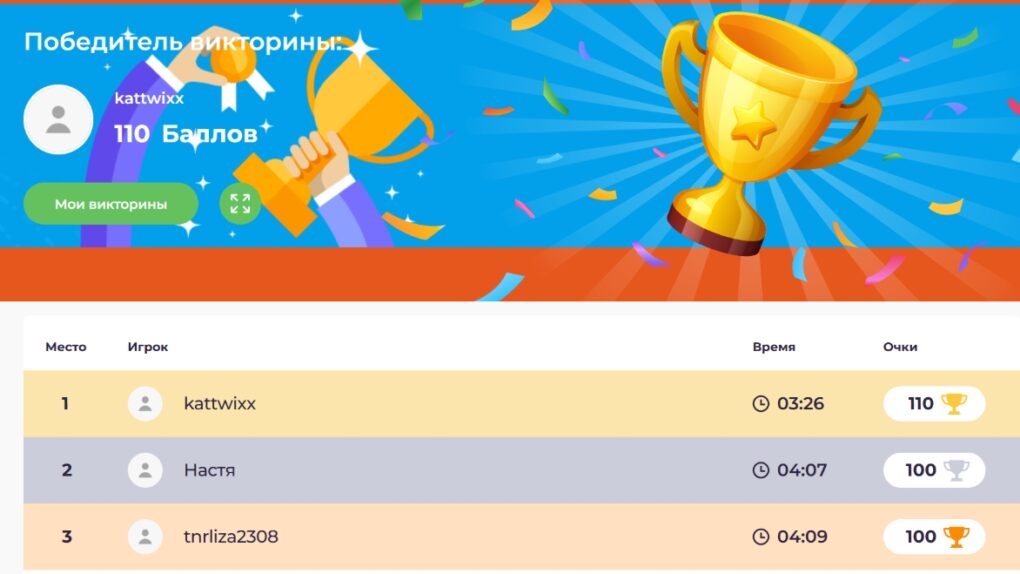This screenshot has width=1020, height=574.
Task: Click the clock icon next to 03:26
Action: click(x=761, y=404)
